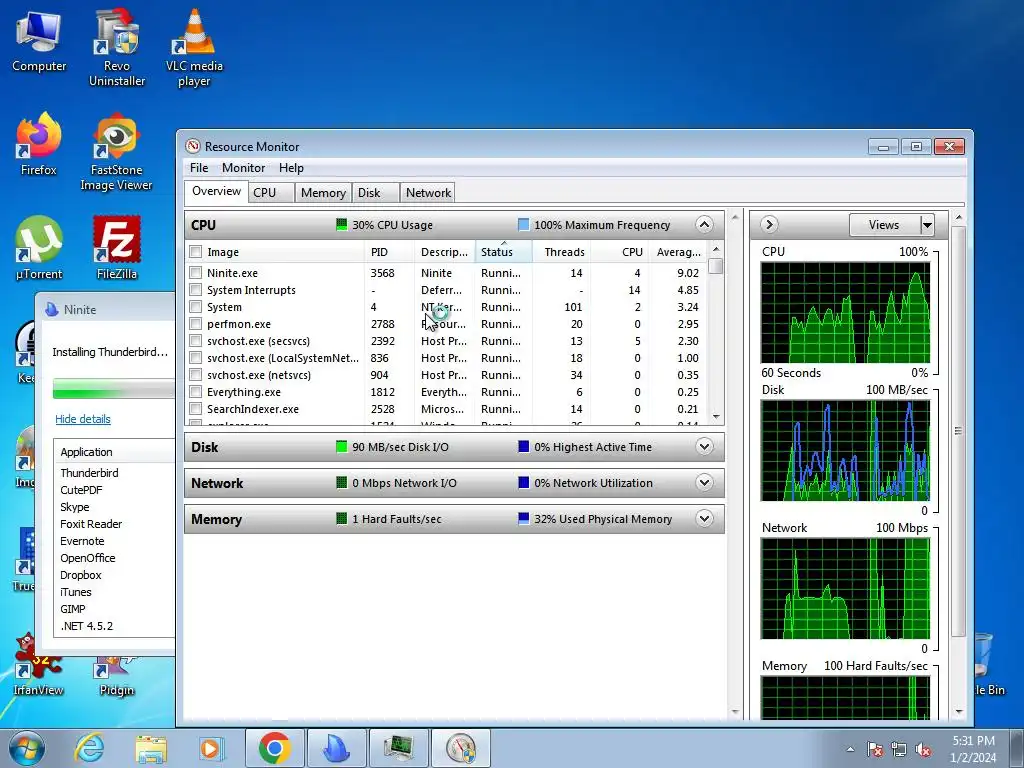Click the Ninite window title icon
1024x768 pixels.
52,309
